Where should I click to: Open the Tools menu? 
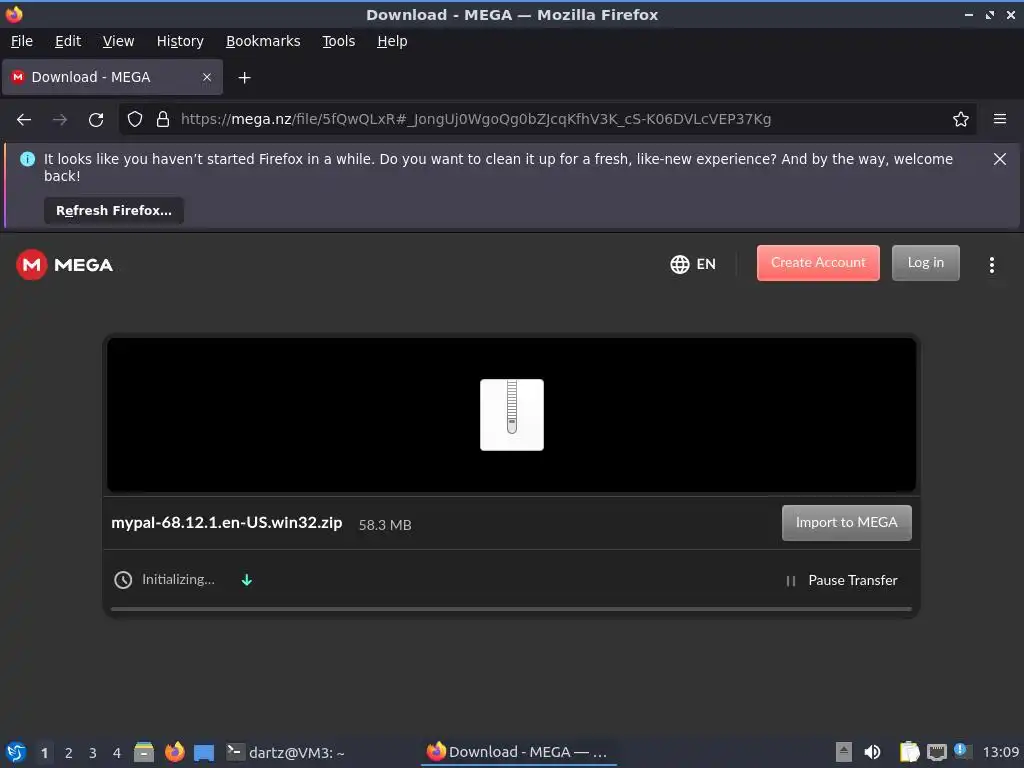(x=338, y=41)
